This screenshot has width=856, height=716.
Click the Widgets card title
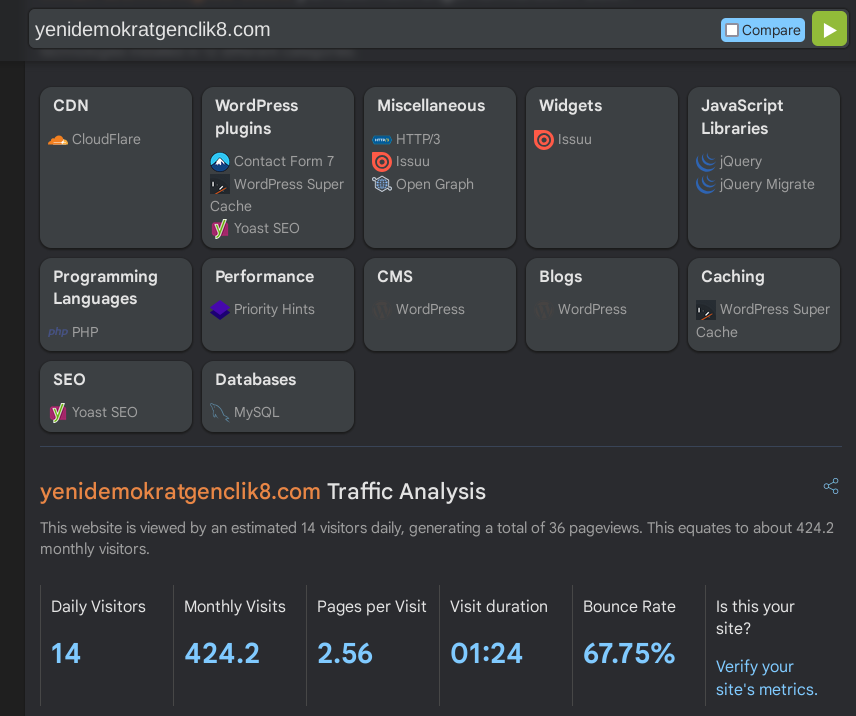[570, 105]
